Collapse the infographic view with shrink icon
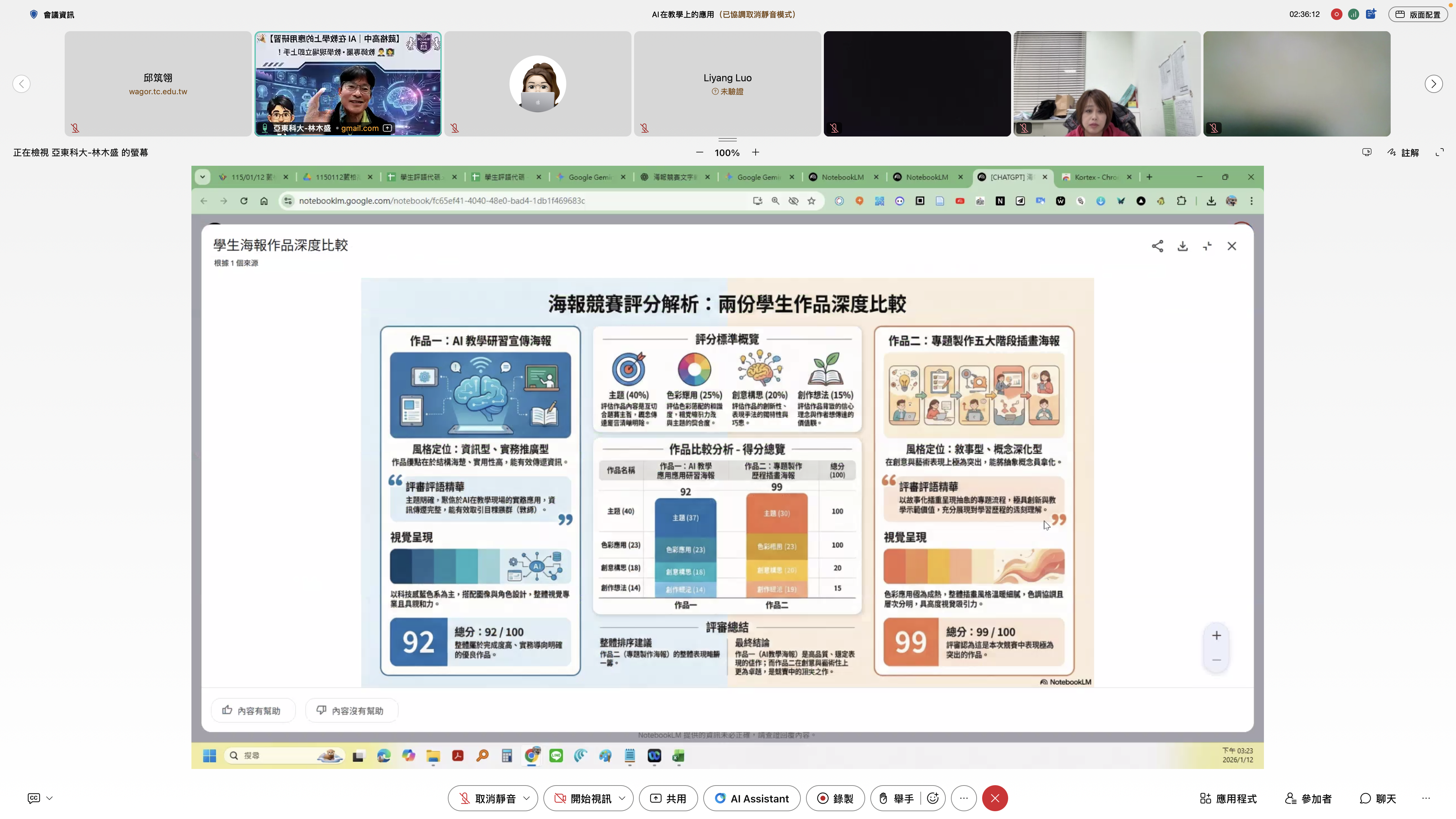1456x819 pixels. [1207, 246]
